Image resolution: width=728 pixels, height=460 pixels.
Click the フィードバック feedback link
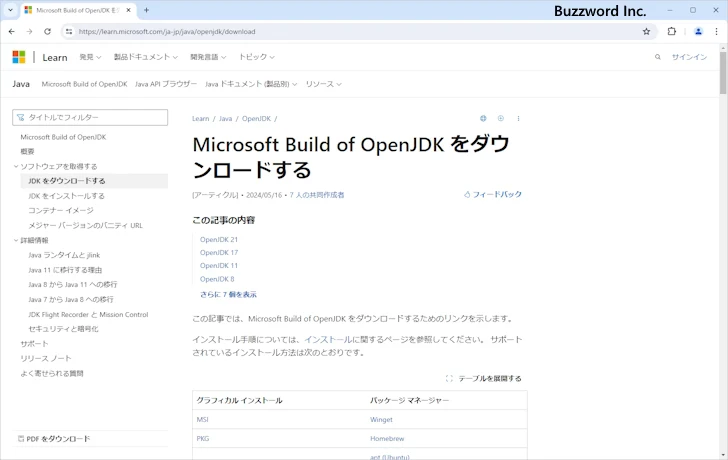[x=493, y=194]
